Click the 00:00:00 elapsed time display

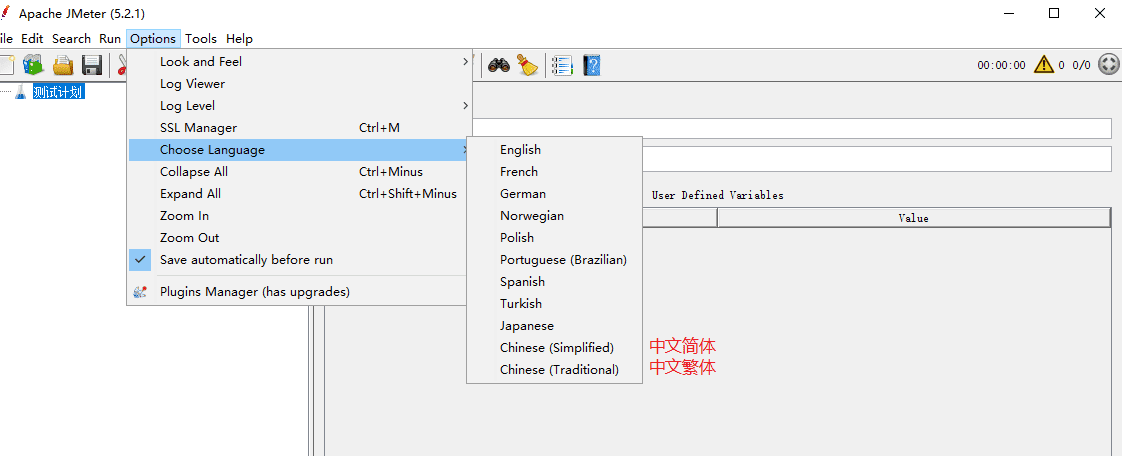(1001, 65)
